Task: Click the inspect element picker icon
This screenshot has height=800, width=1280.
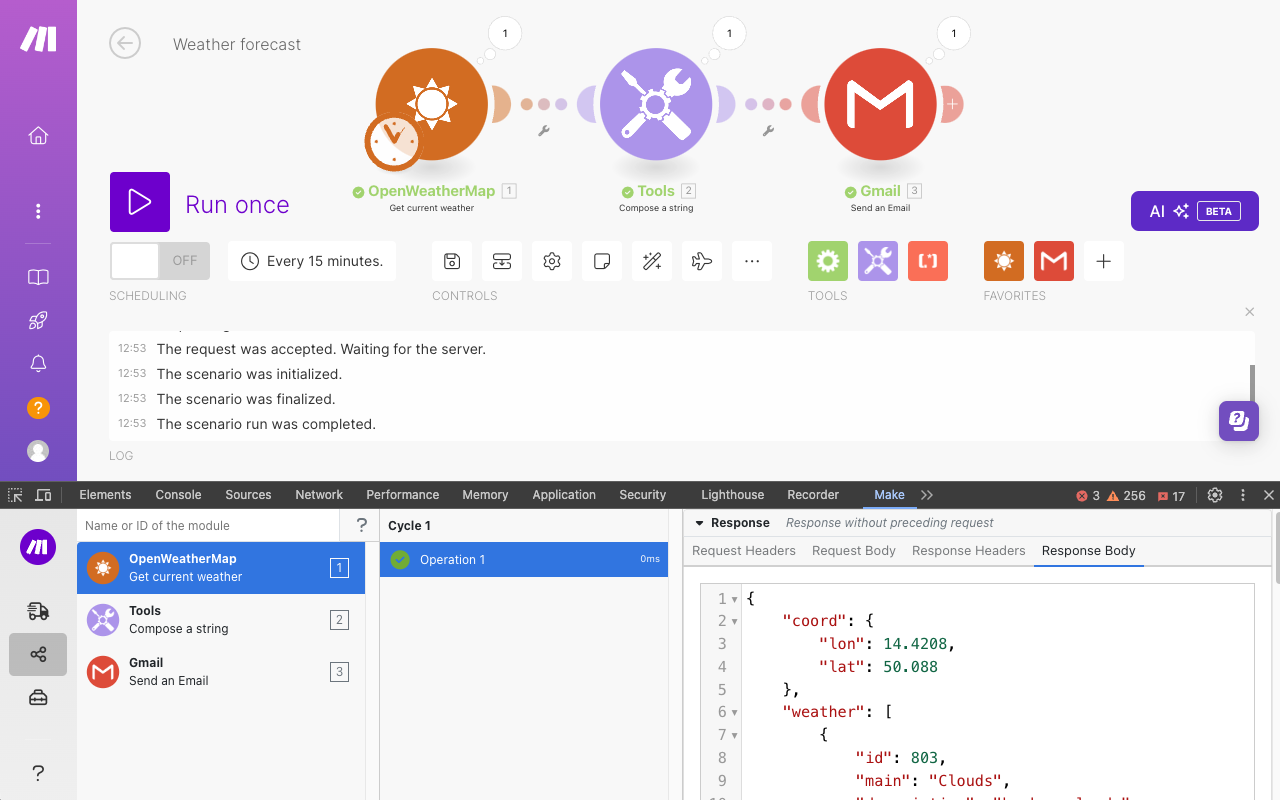Action: pos(15,495)
